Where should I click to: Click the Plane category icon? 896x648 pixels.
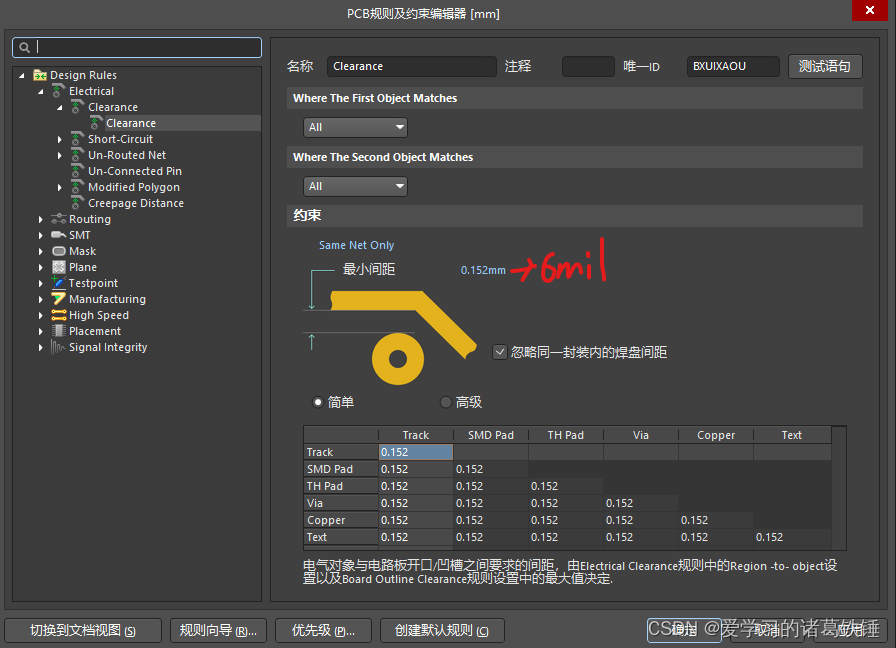pyautogui.click(x=59, y=267)
